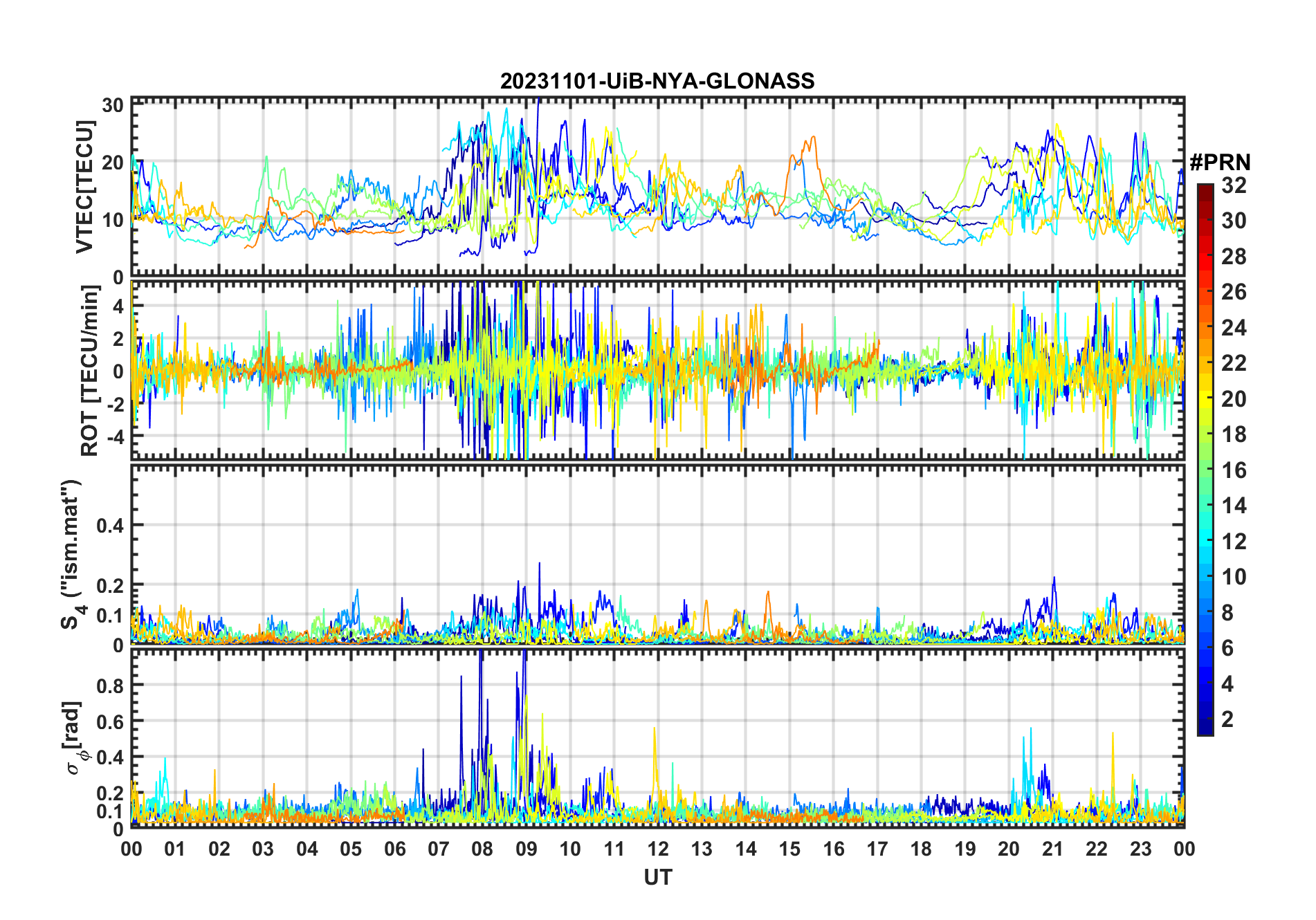Pick the dark red top of colorbar
The height and width of the screenshot is (920, 1316).
1205,190
